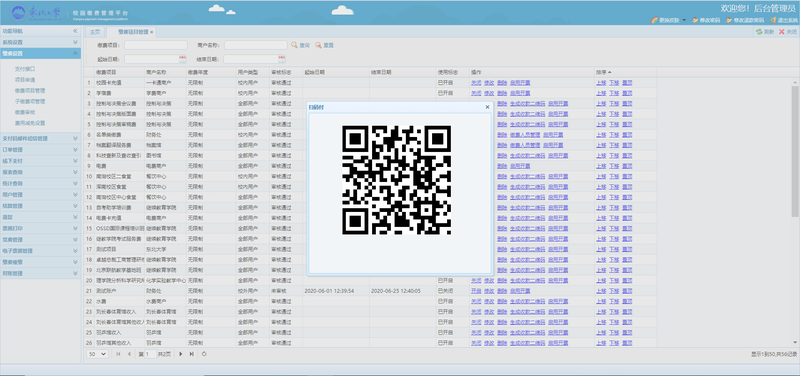Click the 用户类型 column header

point(253,72)
